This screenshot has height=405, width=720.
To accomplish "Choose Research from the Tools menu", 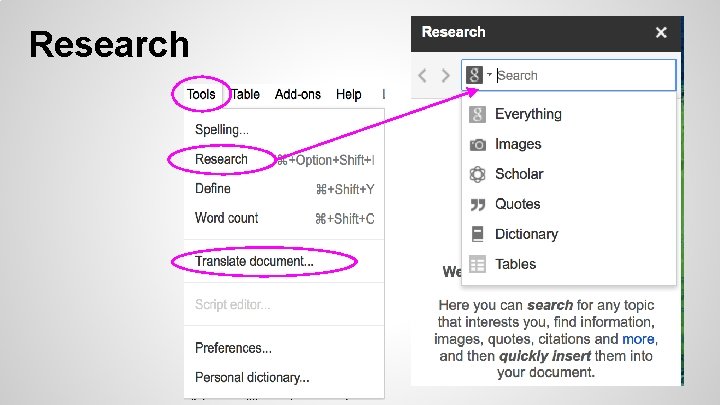I will [221, 159].
